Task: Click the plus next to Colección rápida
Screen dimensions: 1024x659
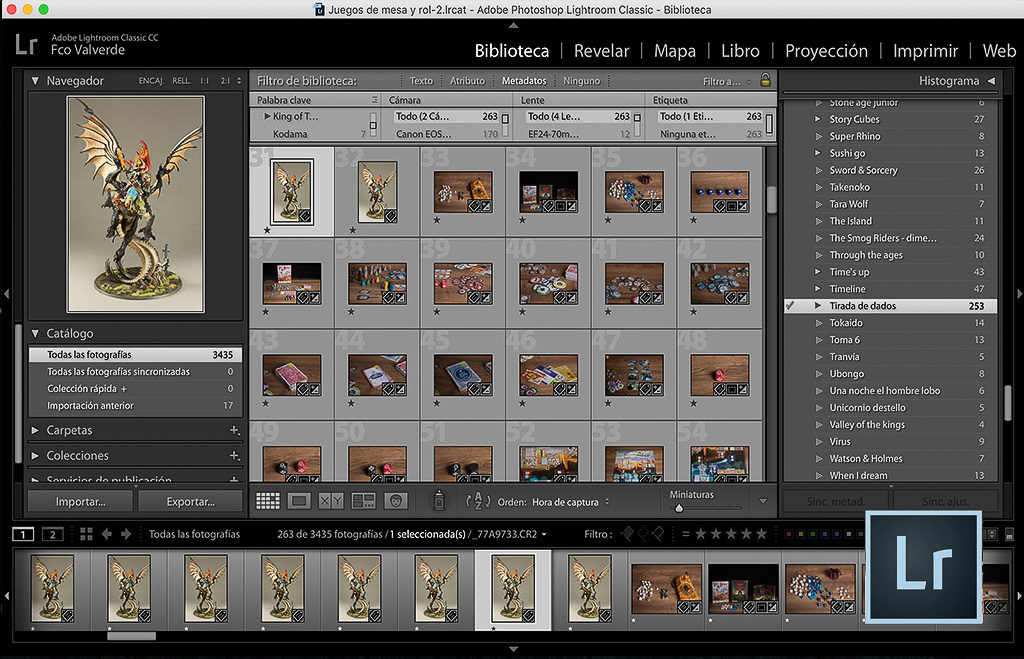Action: tap(124, 389)
